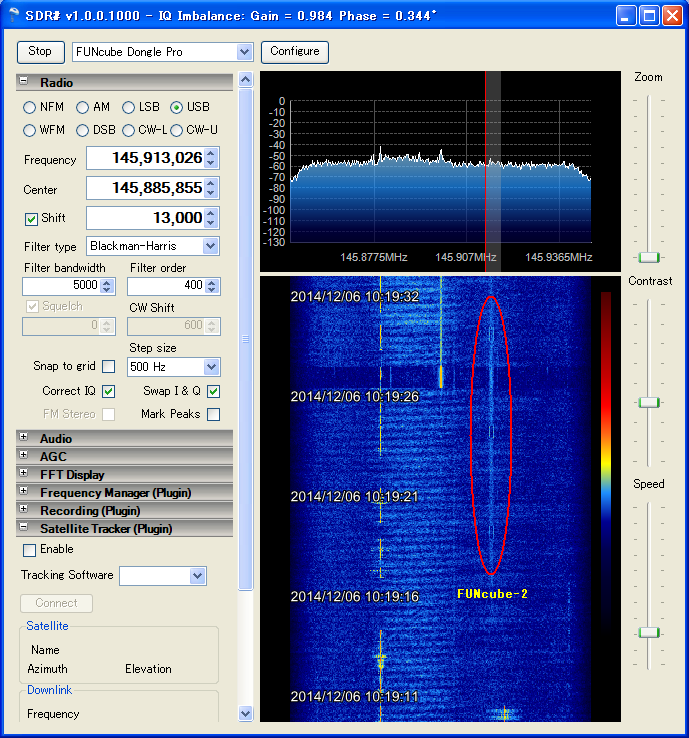
Task: Decrease Shift value with down arrow
Action: pyautogui.click(x=211, y=224)
